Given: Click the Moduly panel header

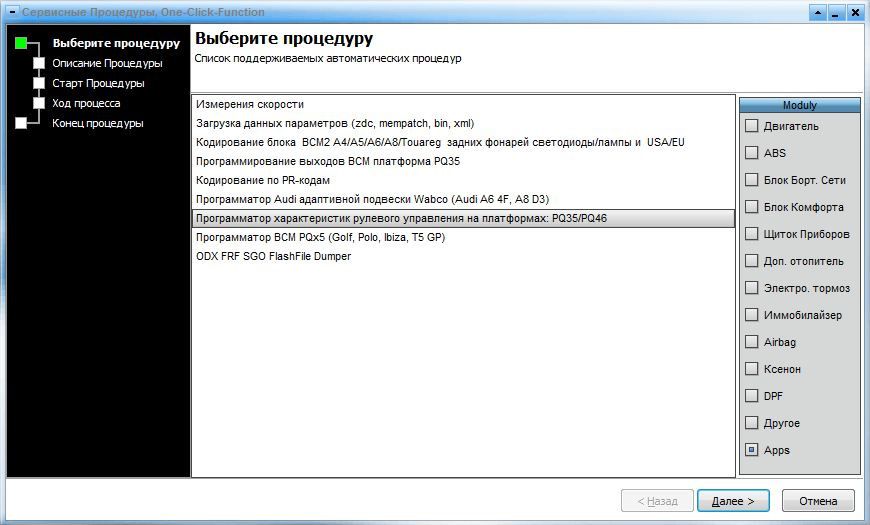Looking at the screenshot, I should (x=800, y=105).
